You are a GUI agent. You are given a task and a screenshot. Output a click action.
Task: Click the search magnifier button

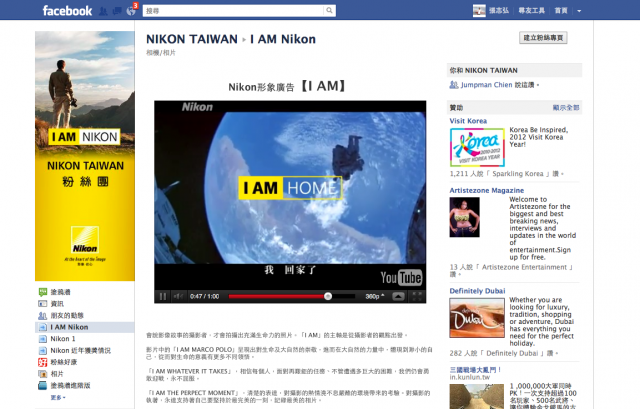pyautogui.click(x=329, y=11)
